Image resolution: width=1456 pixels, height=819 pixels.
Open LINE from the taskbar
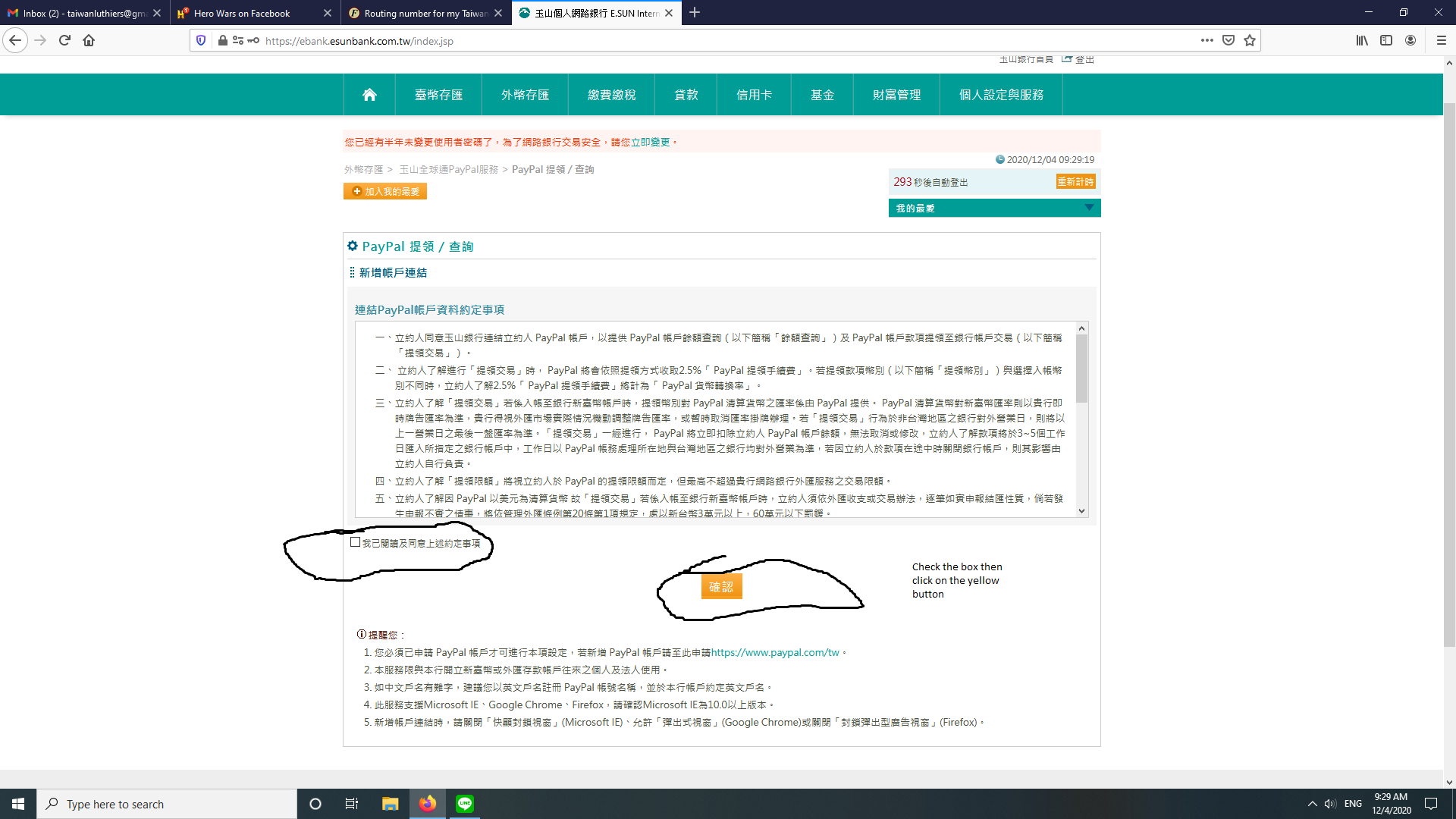click(x=465, y=804)
